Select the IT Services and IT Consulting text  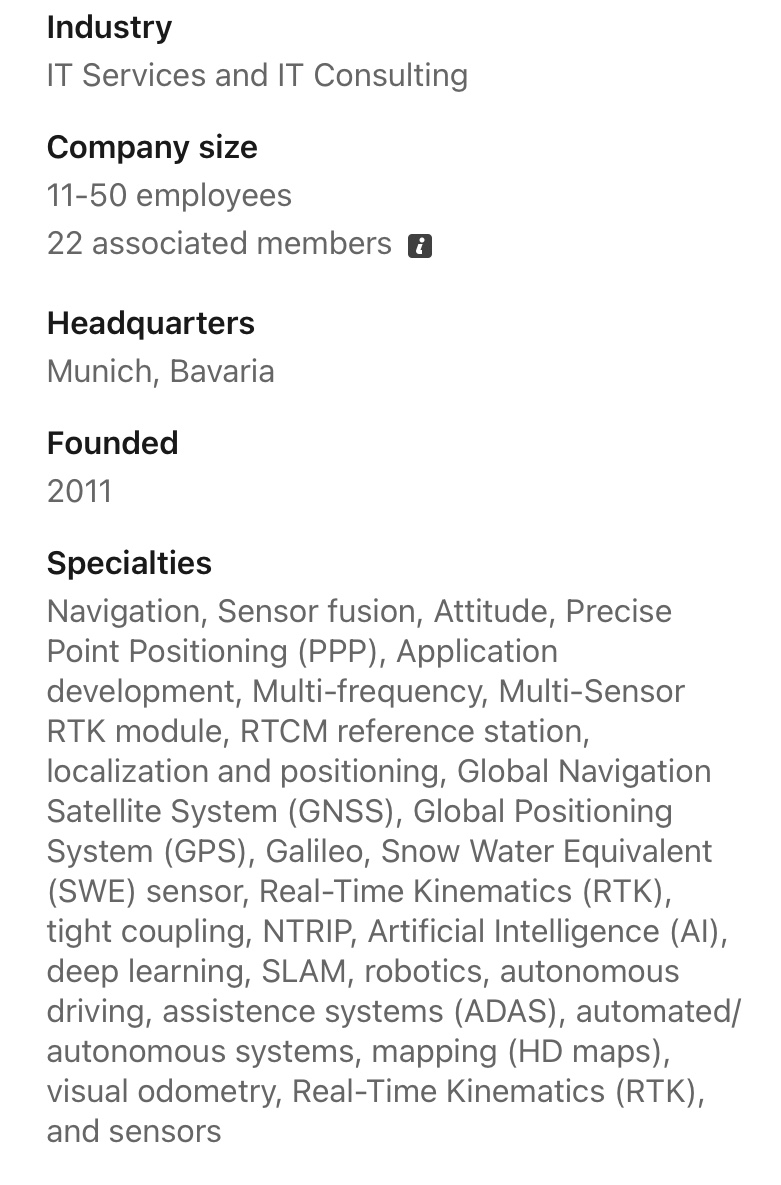click(x=257, y=75)
